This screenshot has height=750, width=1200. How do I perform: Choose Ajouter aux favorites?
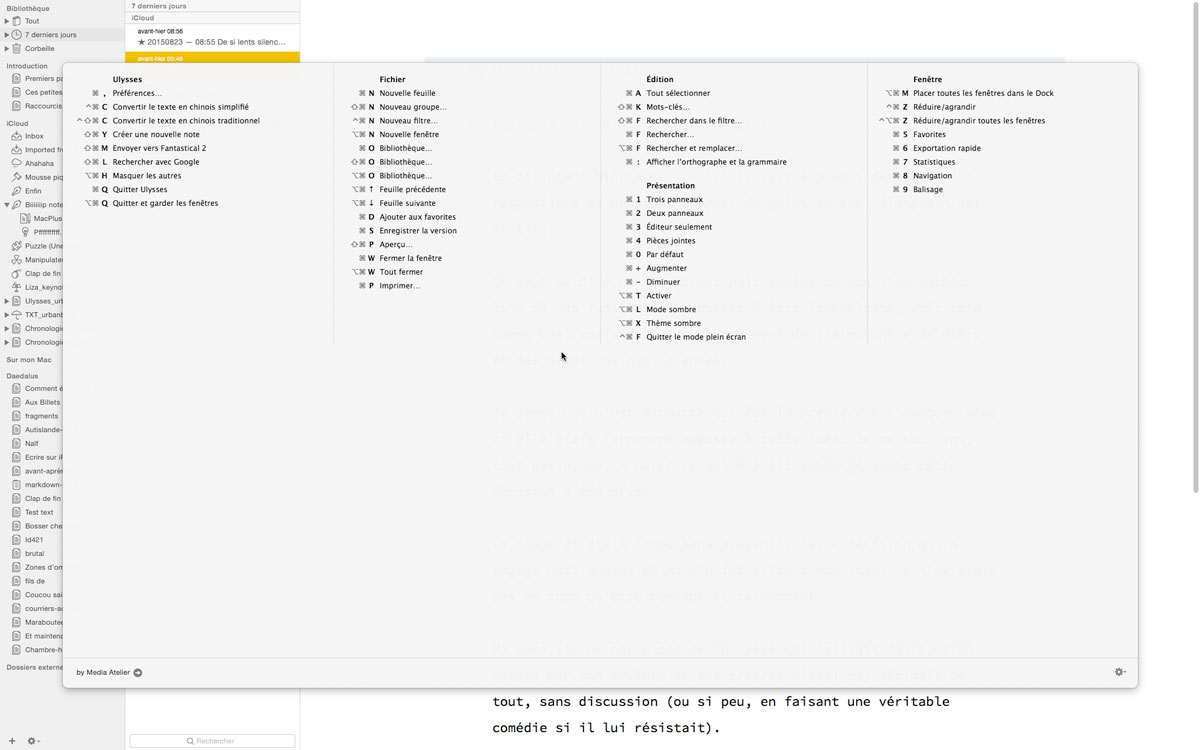418,217
